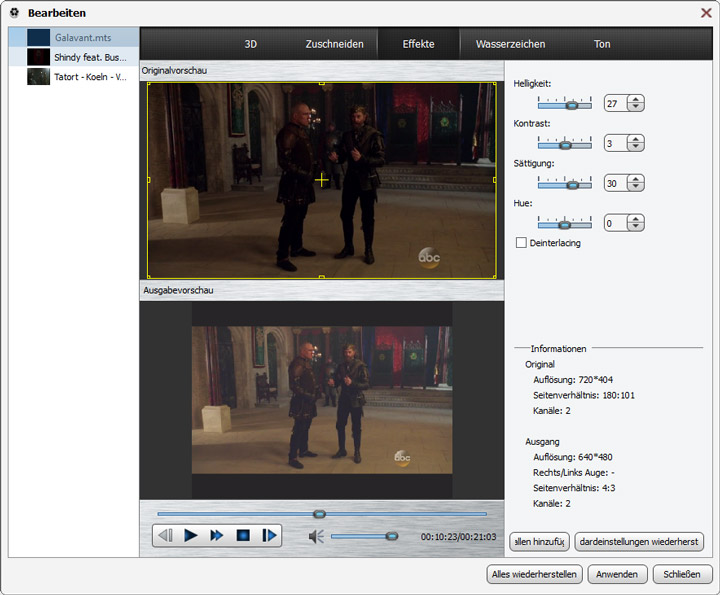Screen dimensions: 720x595
Task: Click the Sättigung value field showing 30
Action: pyautogui.click(x=616, y=183)
